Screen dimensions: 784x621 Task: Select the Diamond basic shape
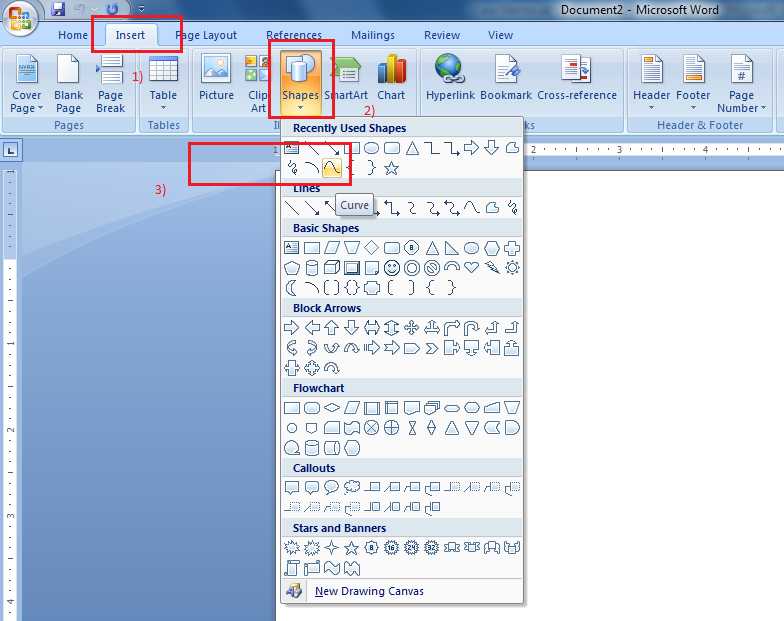click(372, 248)
